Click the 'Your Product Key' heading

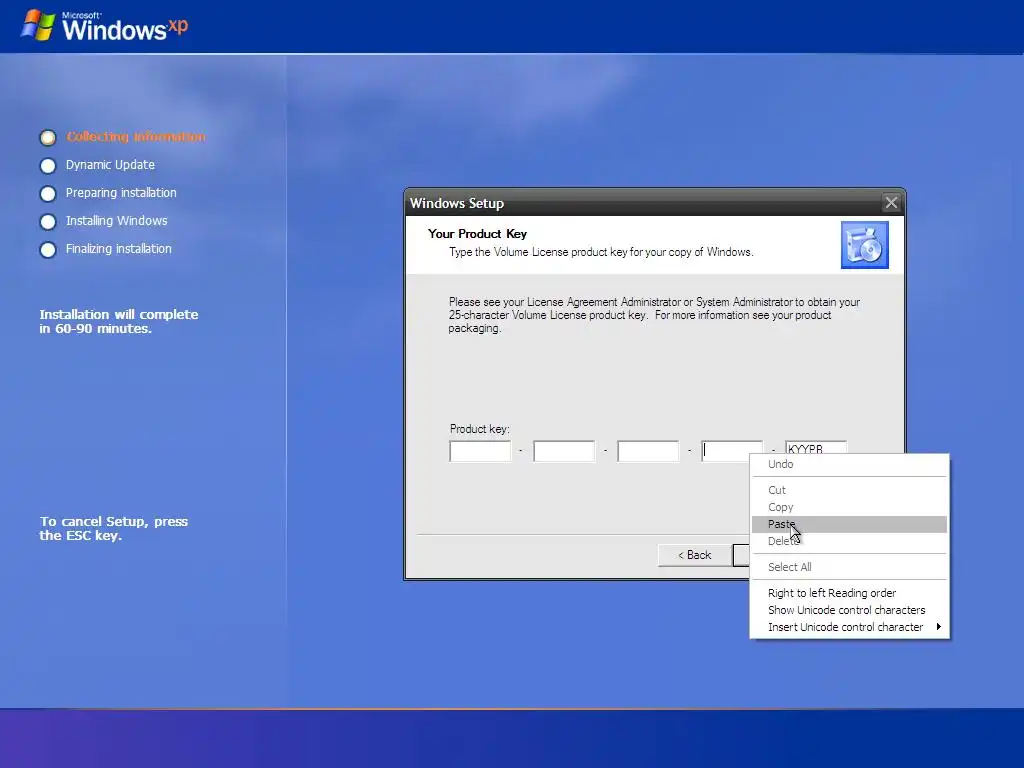click(477, 234)
